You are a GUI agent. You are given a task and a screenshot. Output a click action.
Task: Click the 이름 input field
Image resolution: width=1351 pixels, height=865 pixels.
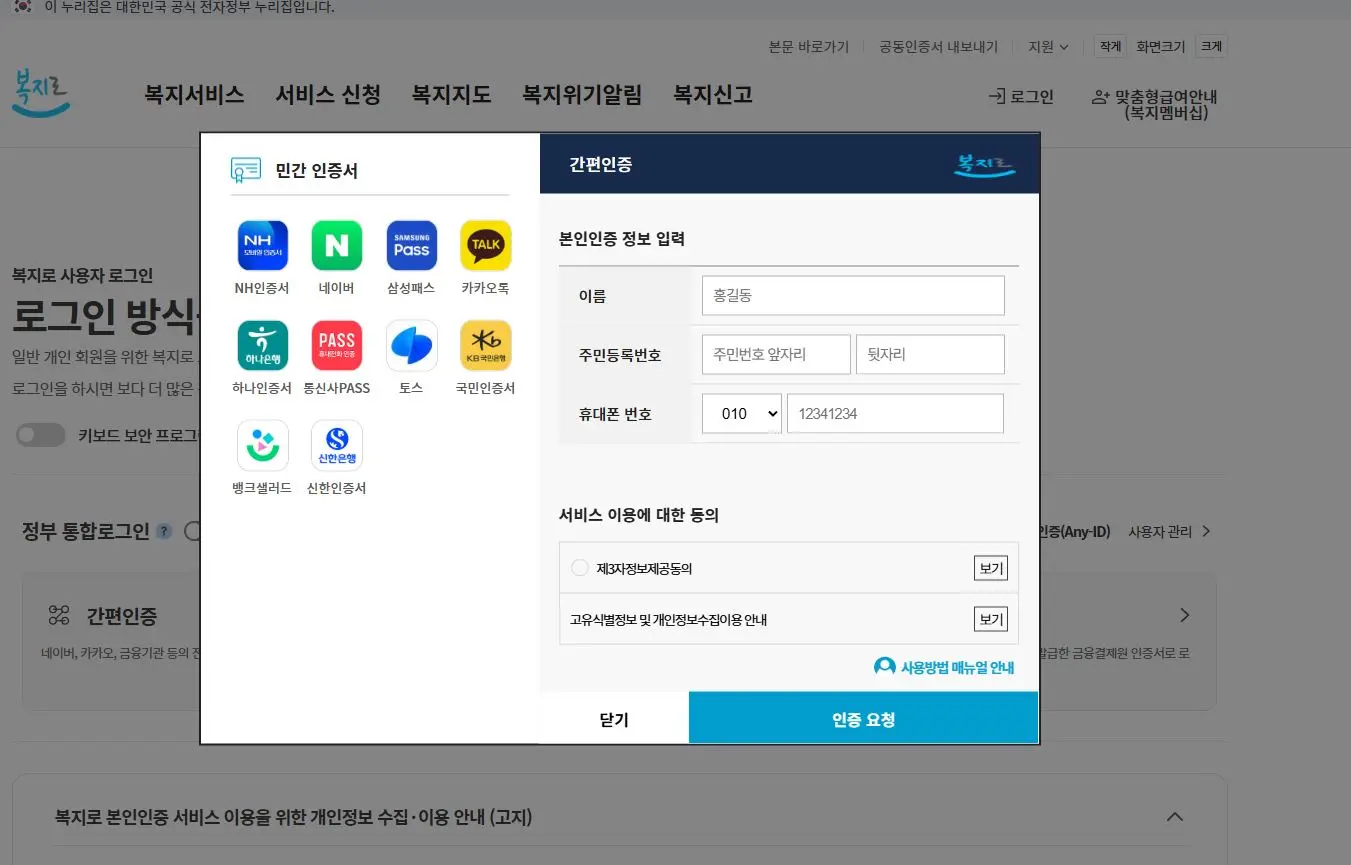852,295
